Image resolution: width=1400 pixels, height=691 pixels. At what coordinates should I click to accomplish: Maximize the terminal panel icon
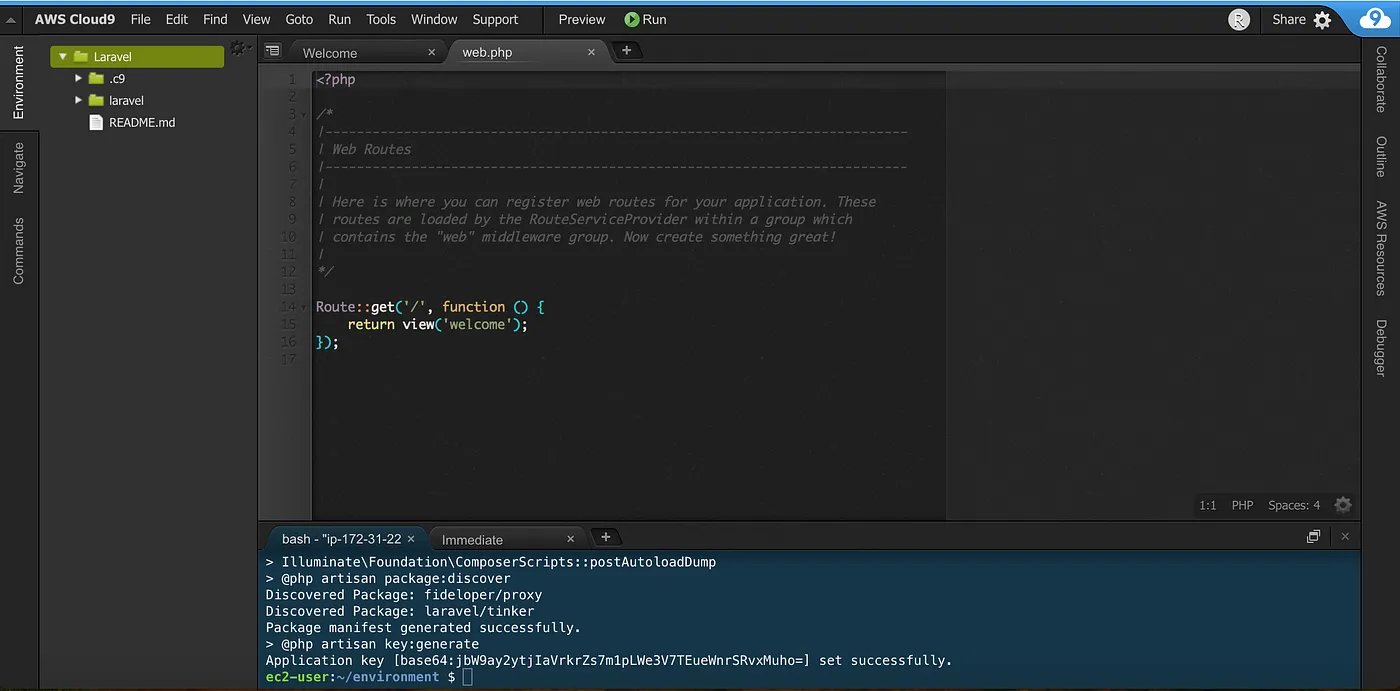click(1313, 537)
